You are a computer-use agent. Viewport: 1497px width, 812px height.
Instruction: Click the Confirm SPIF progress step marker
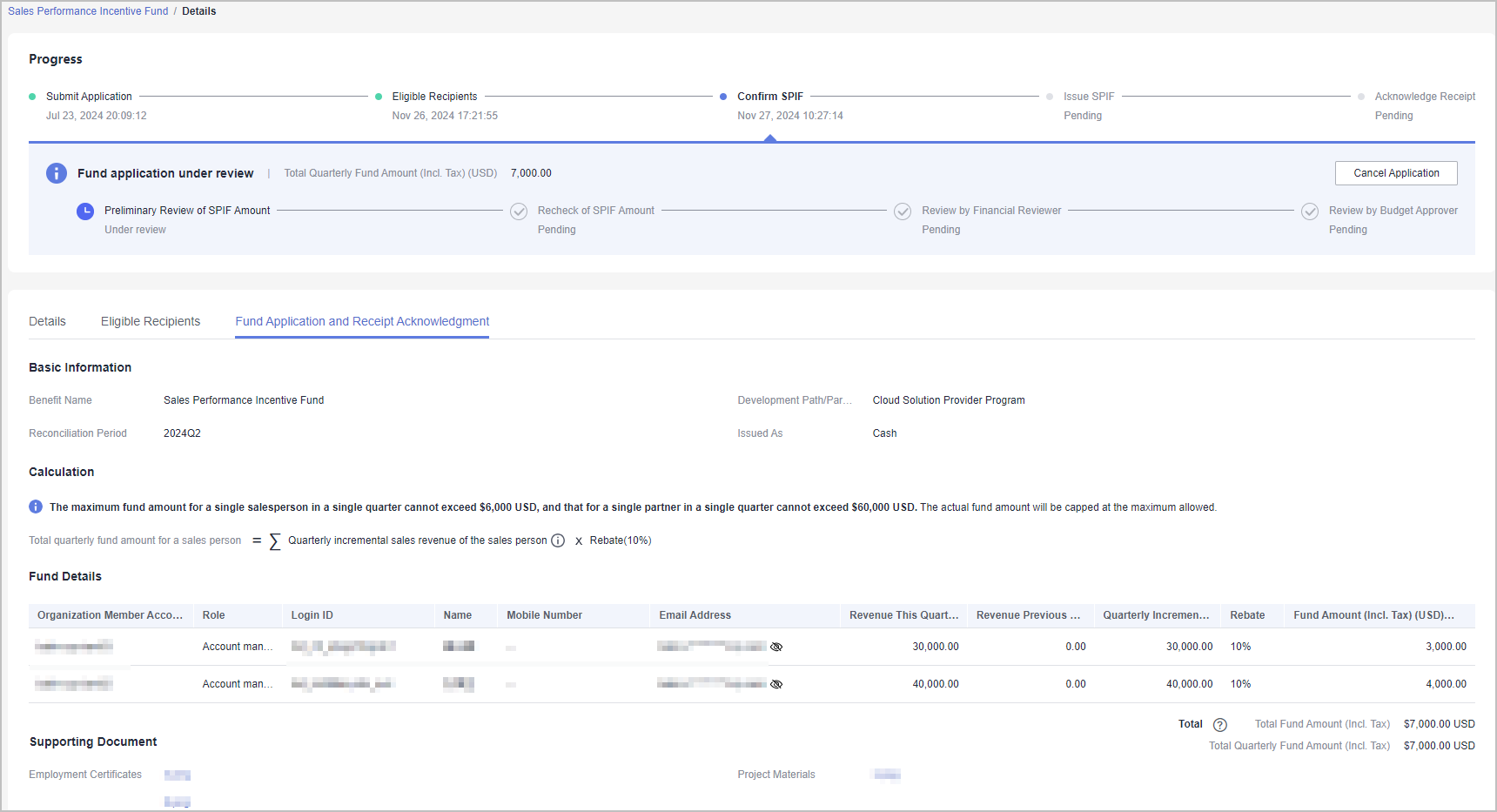(x=723, y=97)
